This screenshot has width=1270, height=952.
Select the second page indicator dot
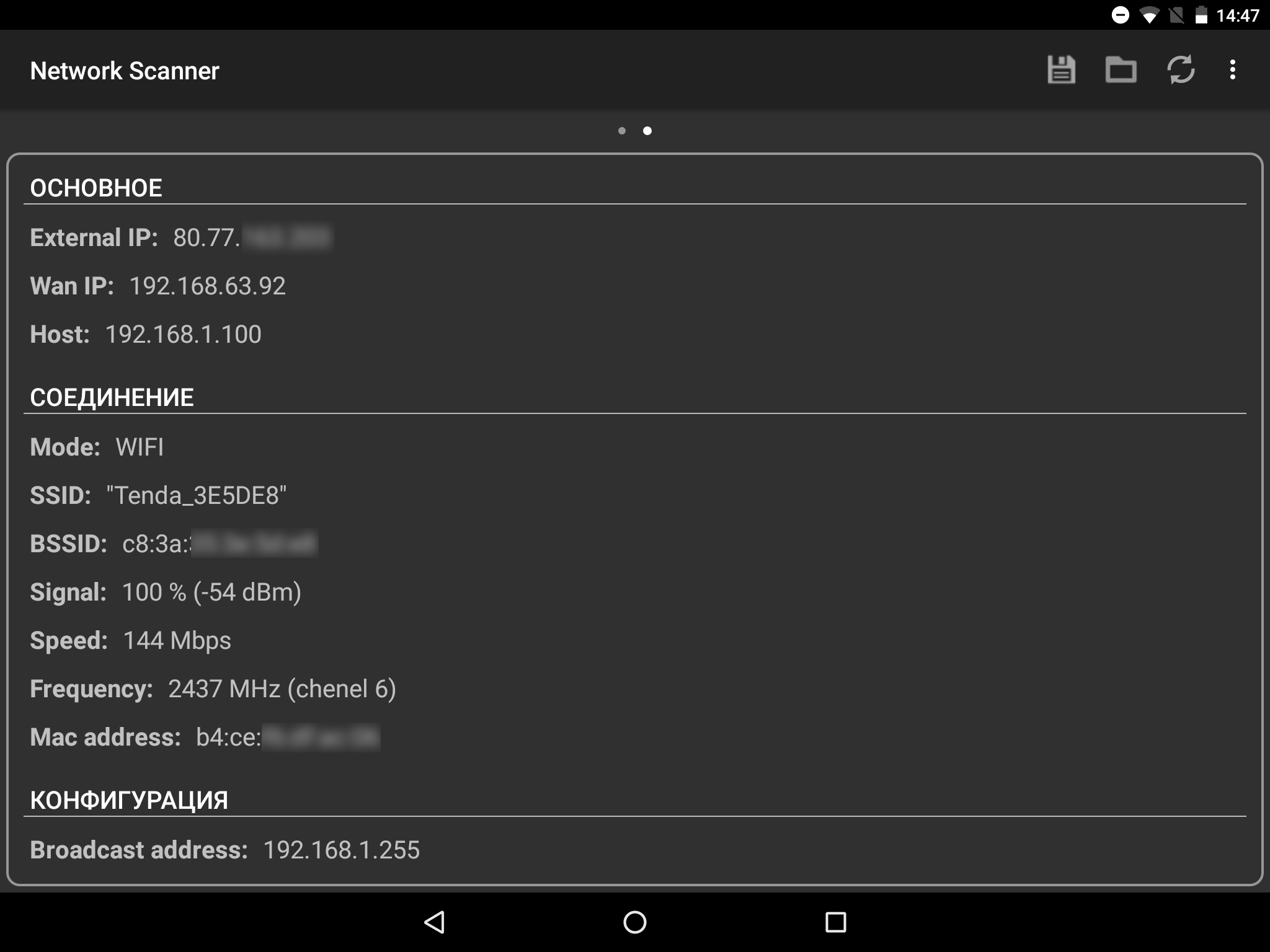647,131
